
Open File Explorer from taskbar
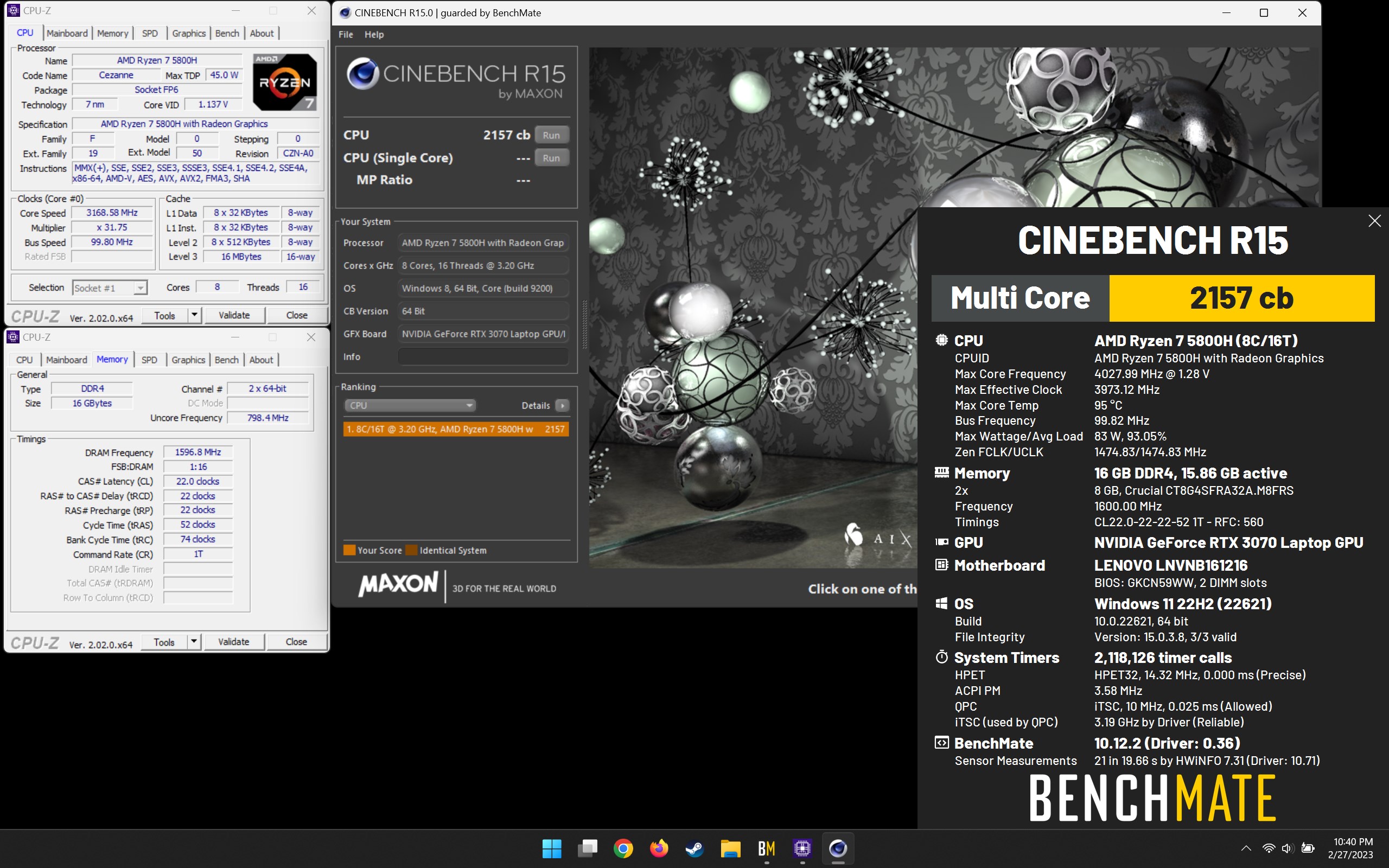731,848
